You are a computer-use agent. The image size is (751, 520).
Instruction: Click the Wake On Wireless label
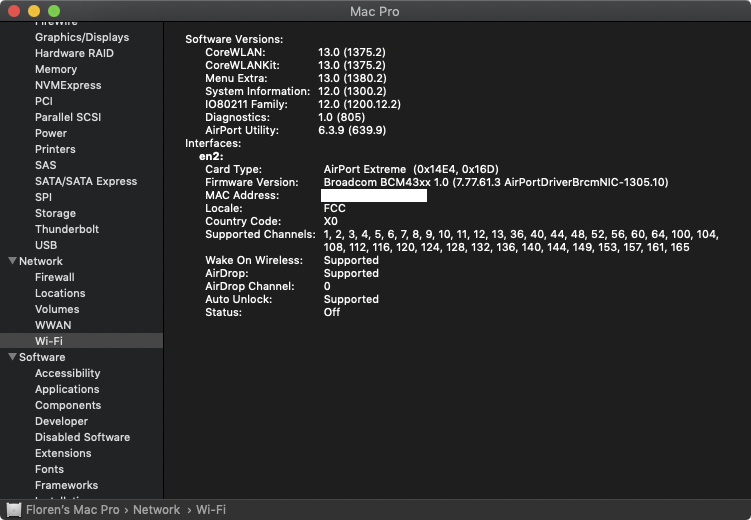254,260
